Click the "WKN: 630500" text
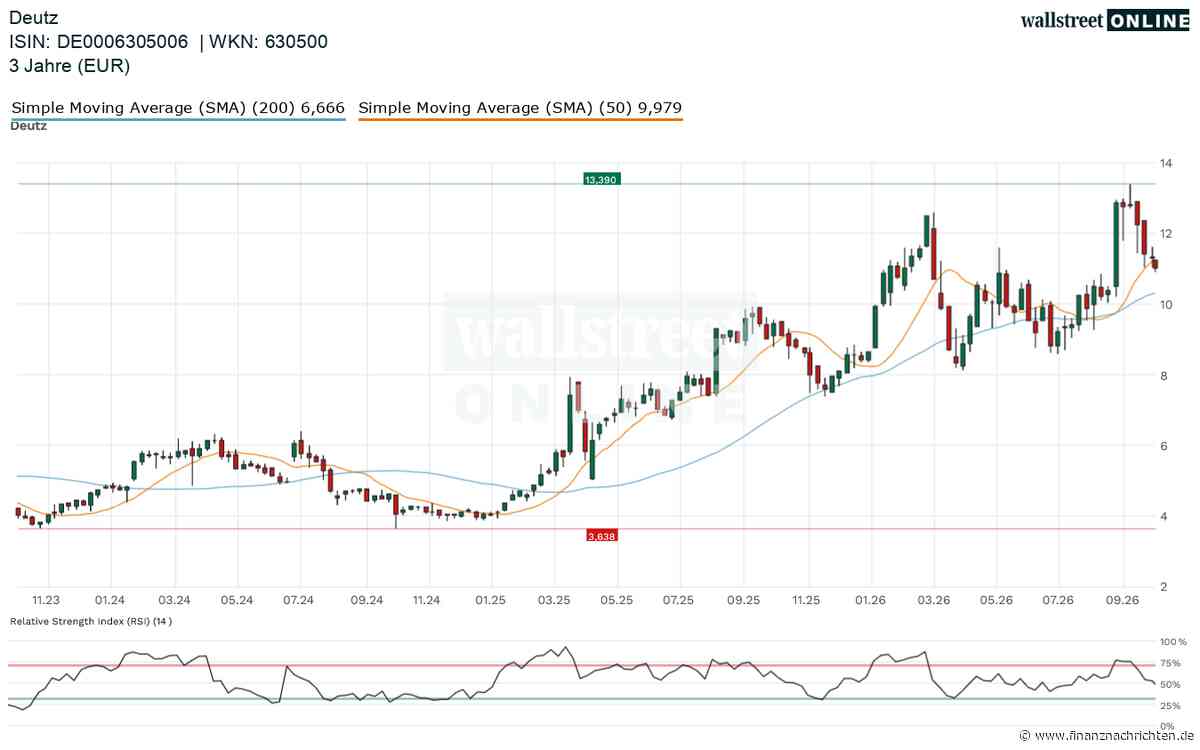Viewport: 1200px width, 750px height. pyautogui.click(x=268, y=41)
